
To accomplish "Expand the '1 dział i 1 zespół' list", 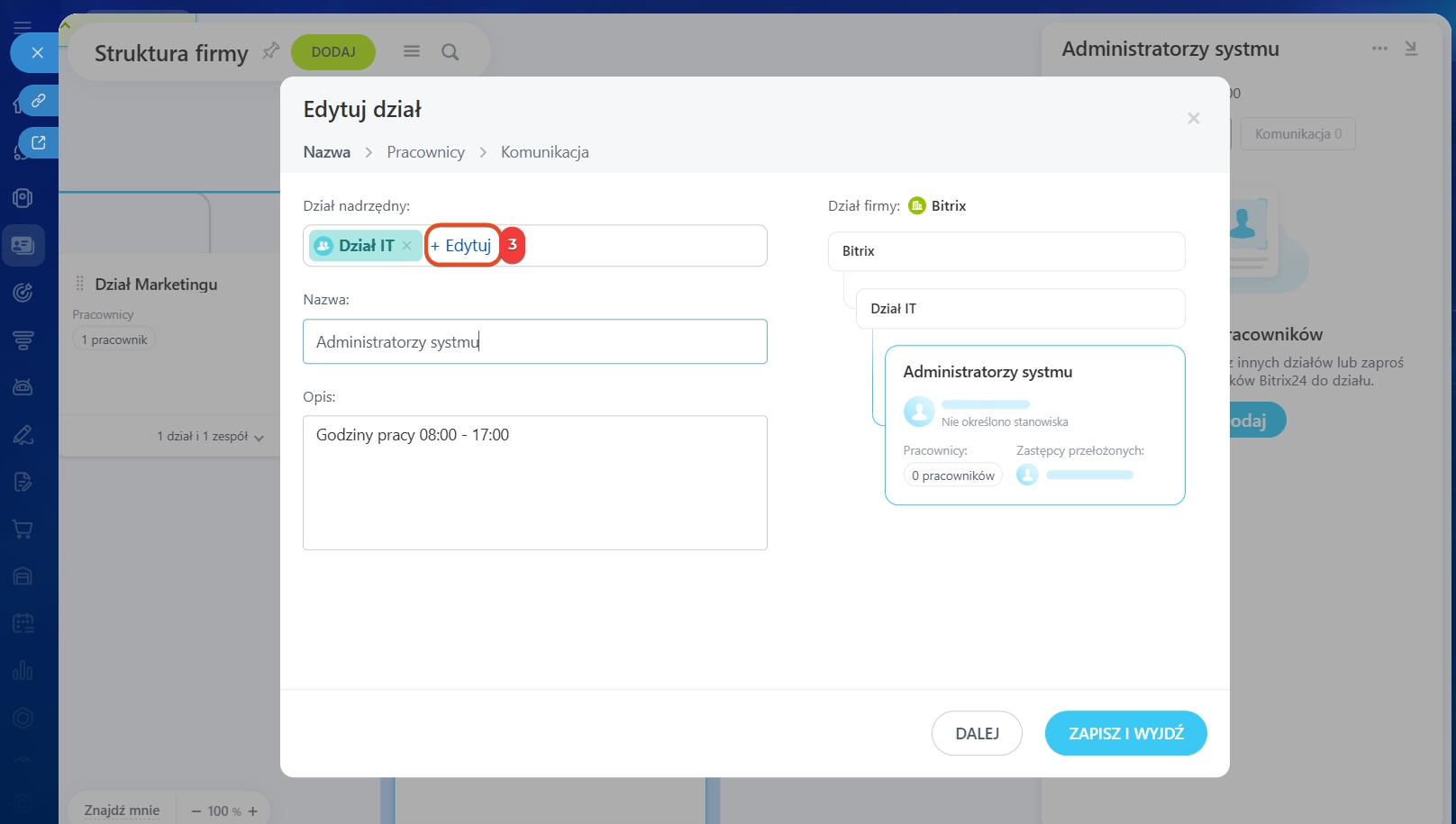I will (210, 437).
